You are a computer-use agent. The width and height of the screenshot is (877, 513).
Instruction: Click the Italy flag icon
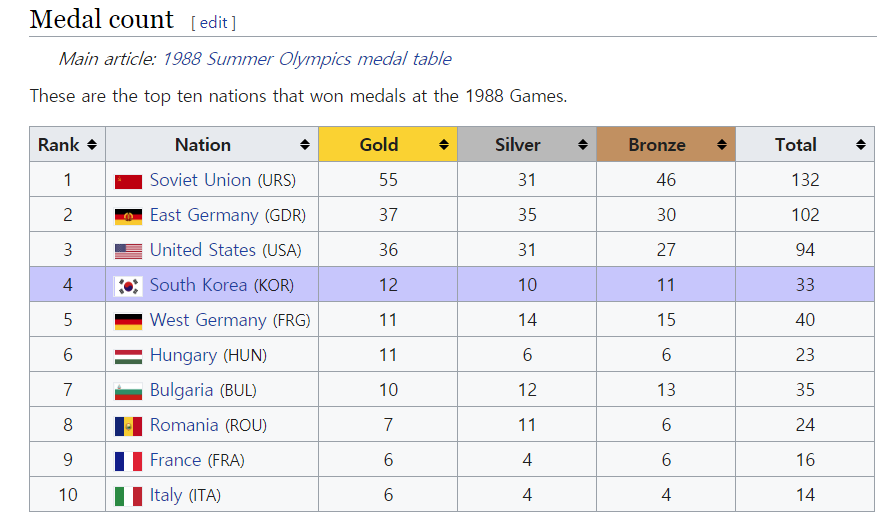128,496
